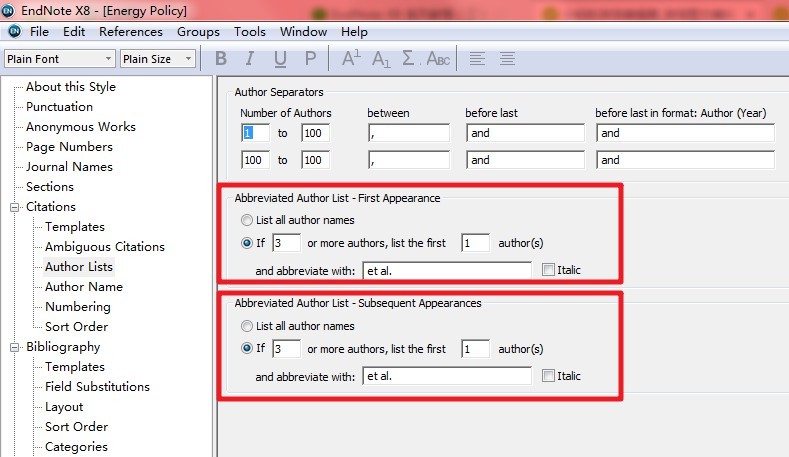
Task: Open the References menu
Action: pos(131,32)
